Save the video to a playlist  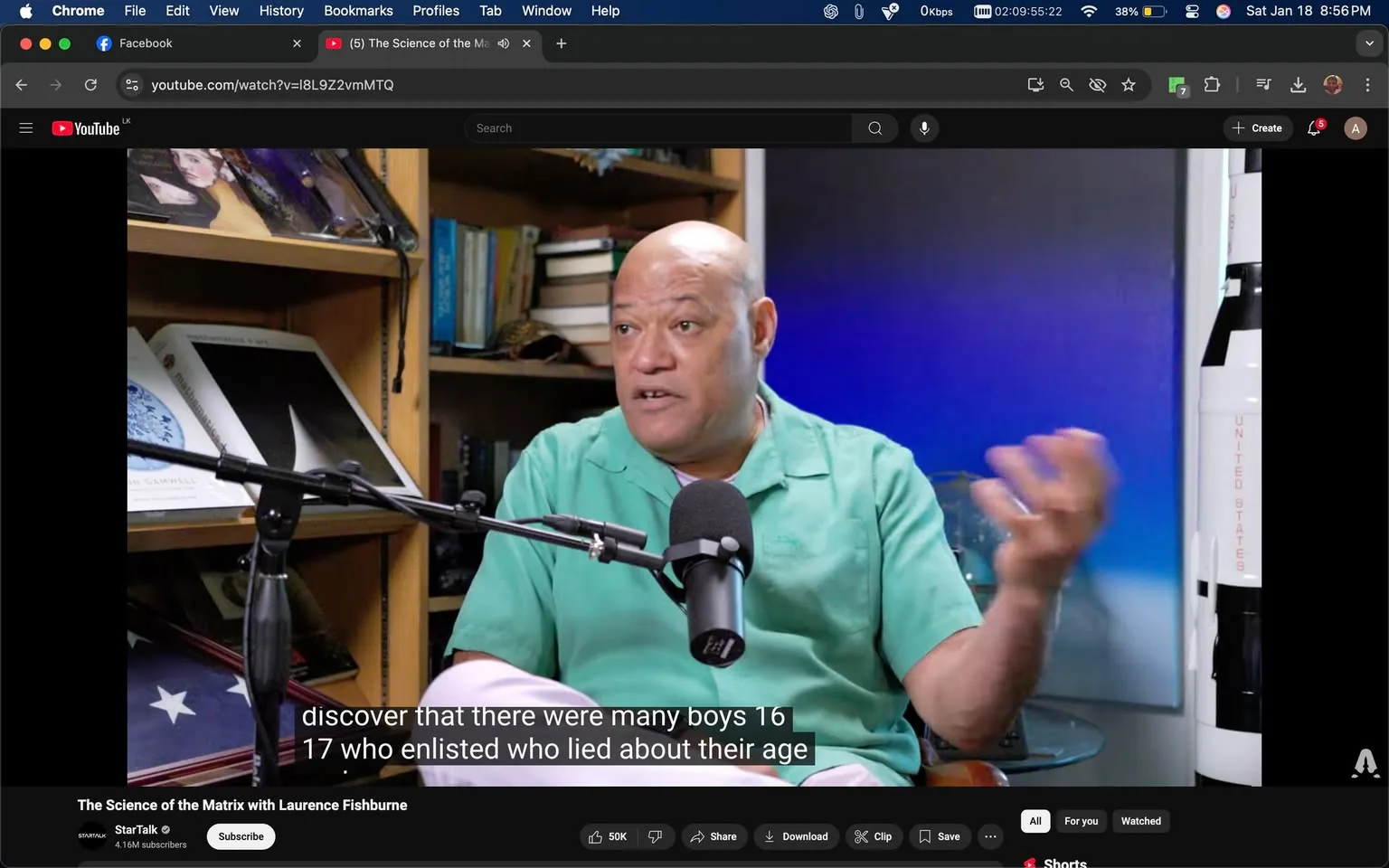click(x=939, y=836)
